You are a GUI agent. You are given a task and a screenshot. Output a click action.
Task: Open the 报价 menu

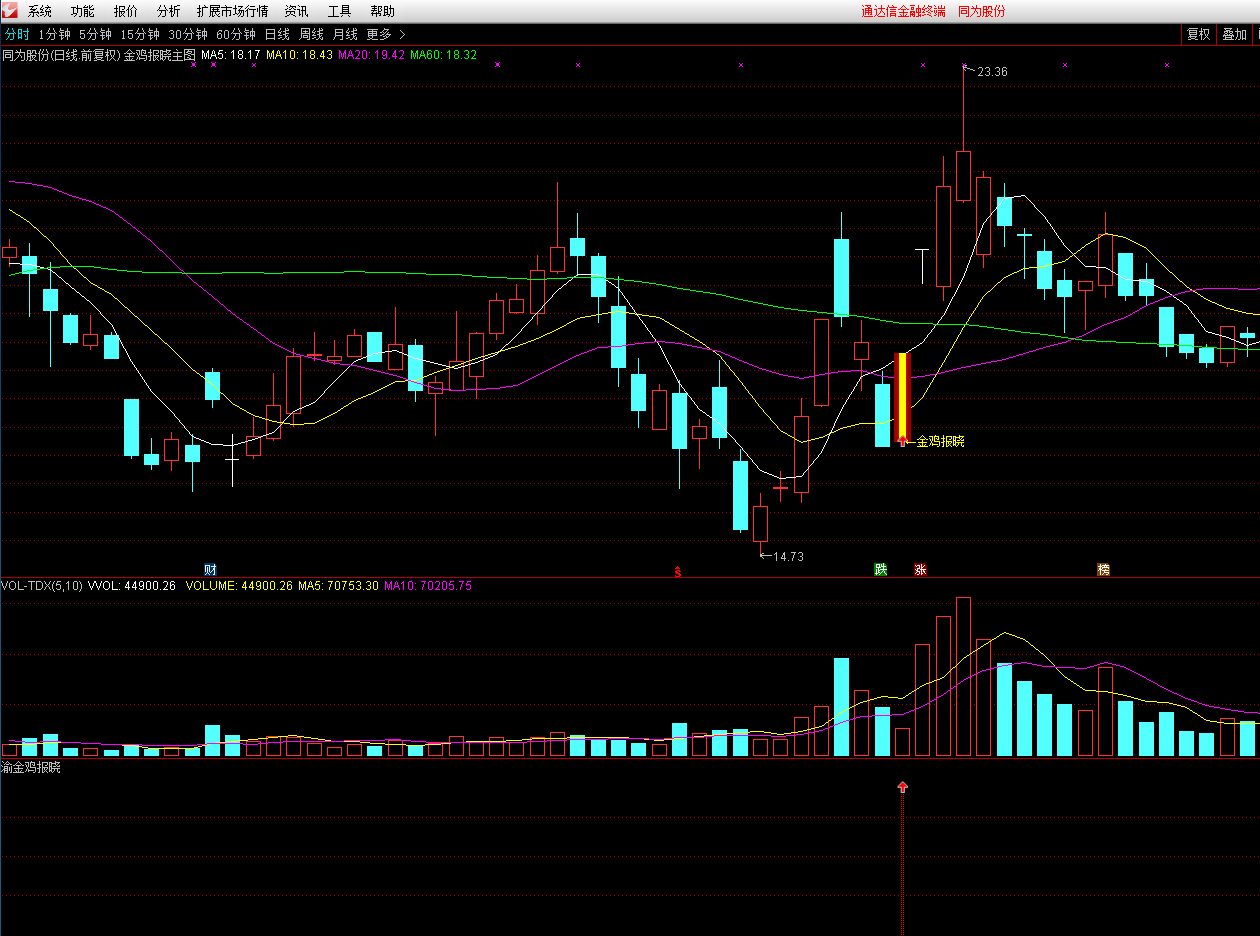126,12
